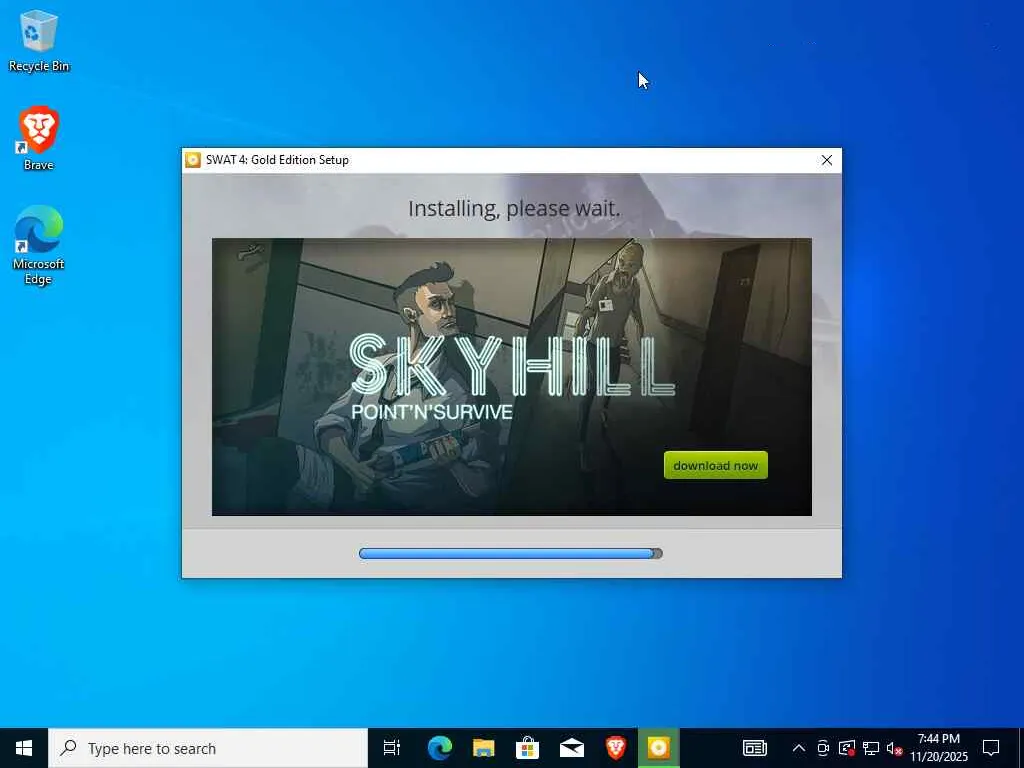Click the Meet Now tray icon
Viewport: 1024px width, 768px height.
tap(823, 748)
